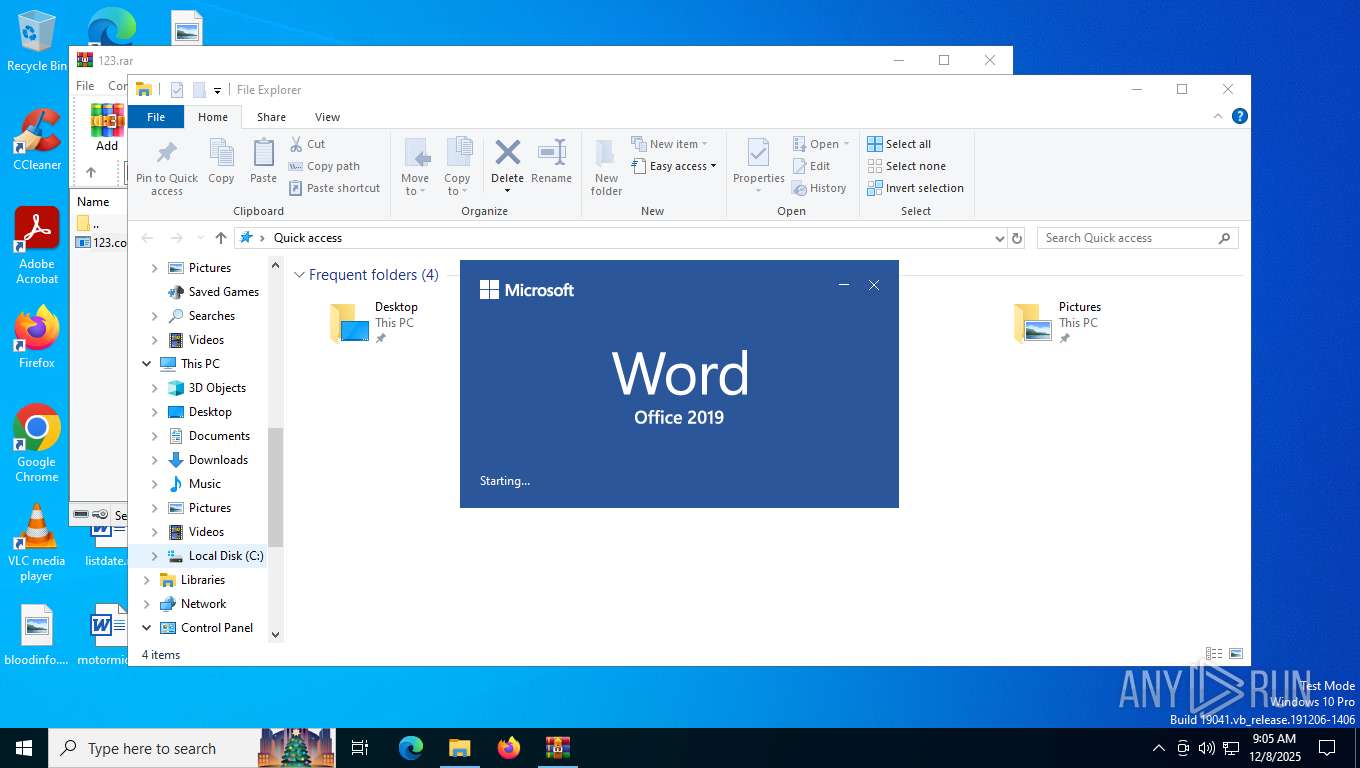Click the History command

tap(819, 188)
